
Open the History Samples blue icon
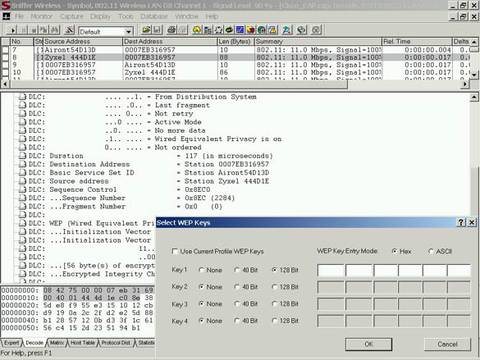click(x=240, y=30)
